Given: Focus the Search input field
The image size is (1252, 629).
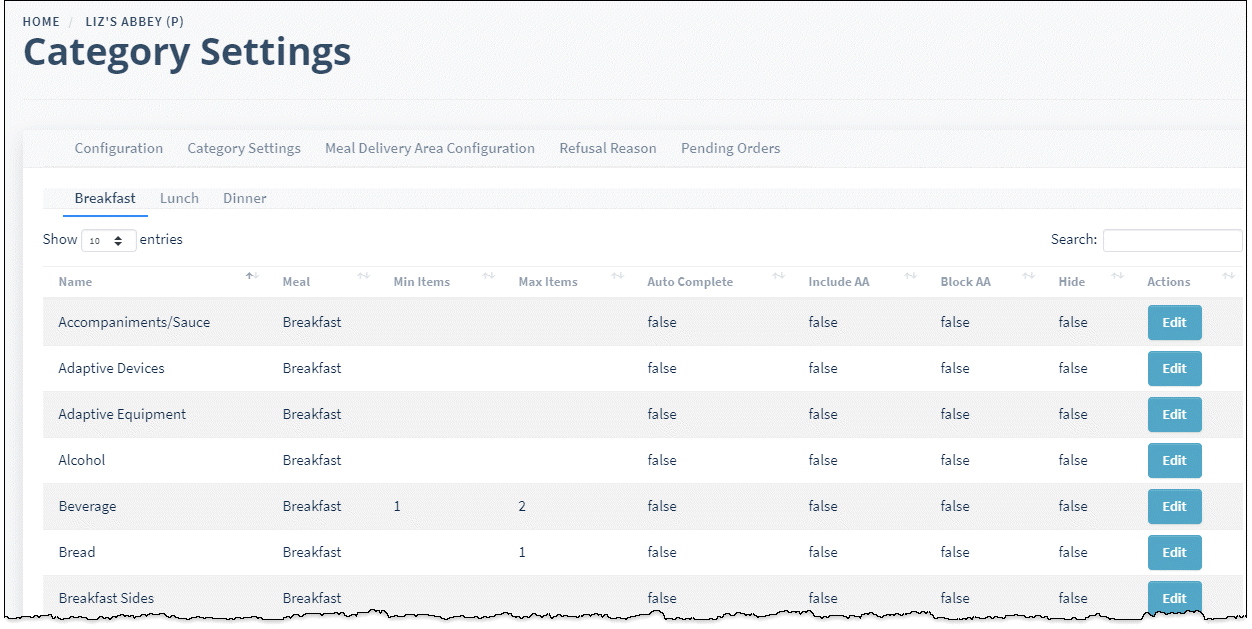Looking at the screenshot, I should (1172, 240).
